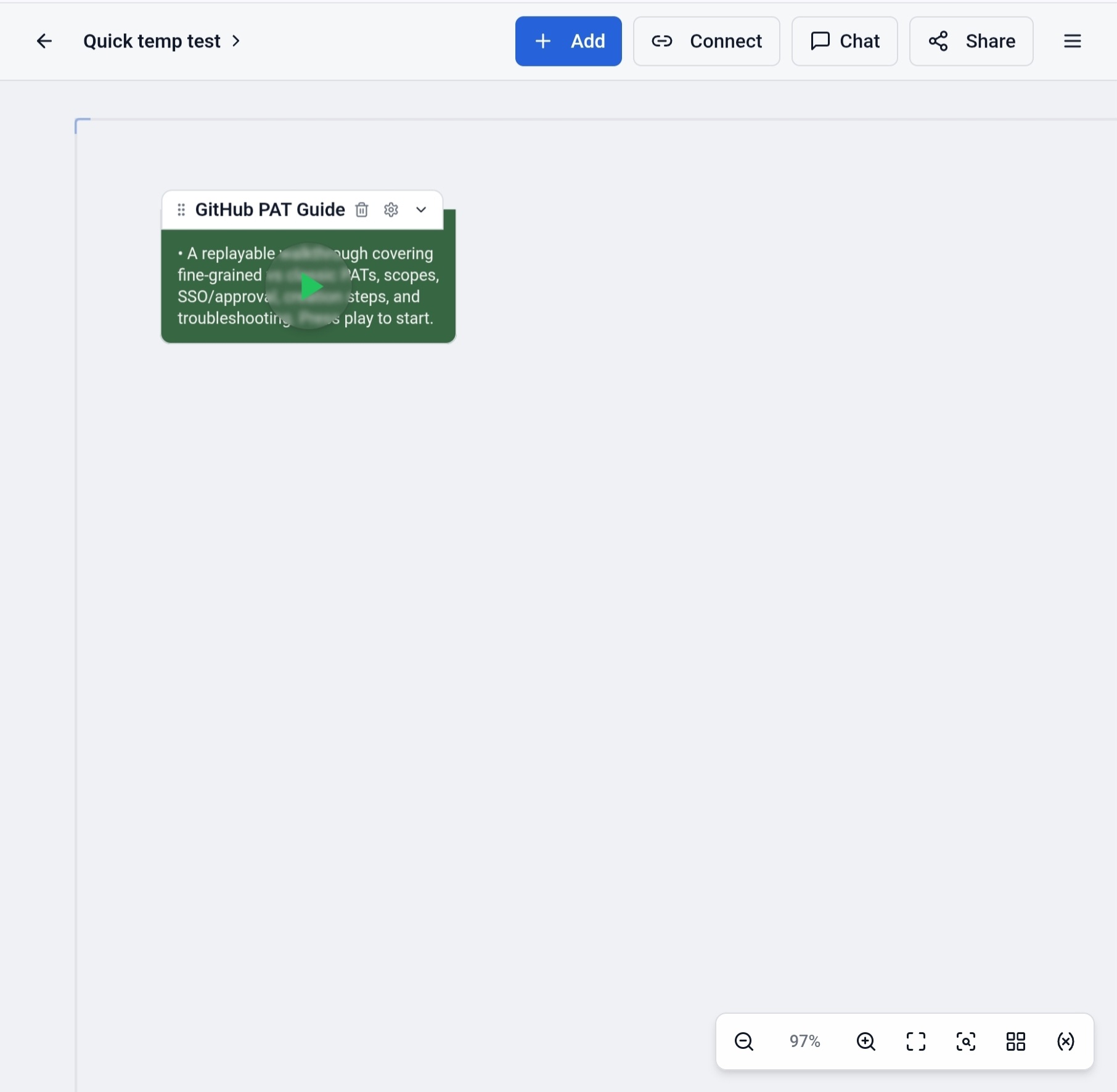
Task: Go back using the left arrow
Action: 44,41
